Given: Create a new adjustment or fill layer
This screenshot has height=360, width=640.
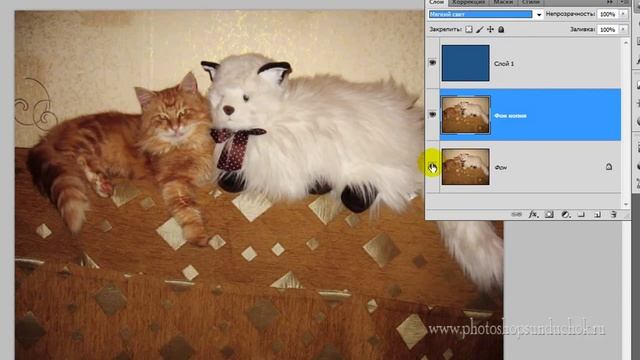Looking at the screenshot, I should pyautogui.click(x=565, y=214).
